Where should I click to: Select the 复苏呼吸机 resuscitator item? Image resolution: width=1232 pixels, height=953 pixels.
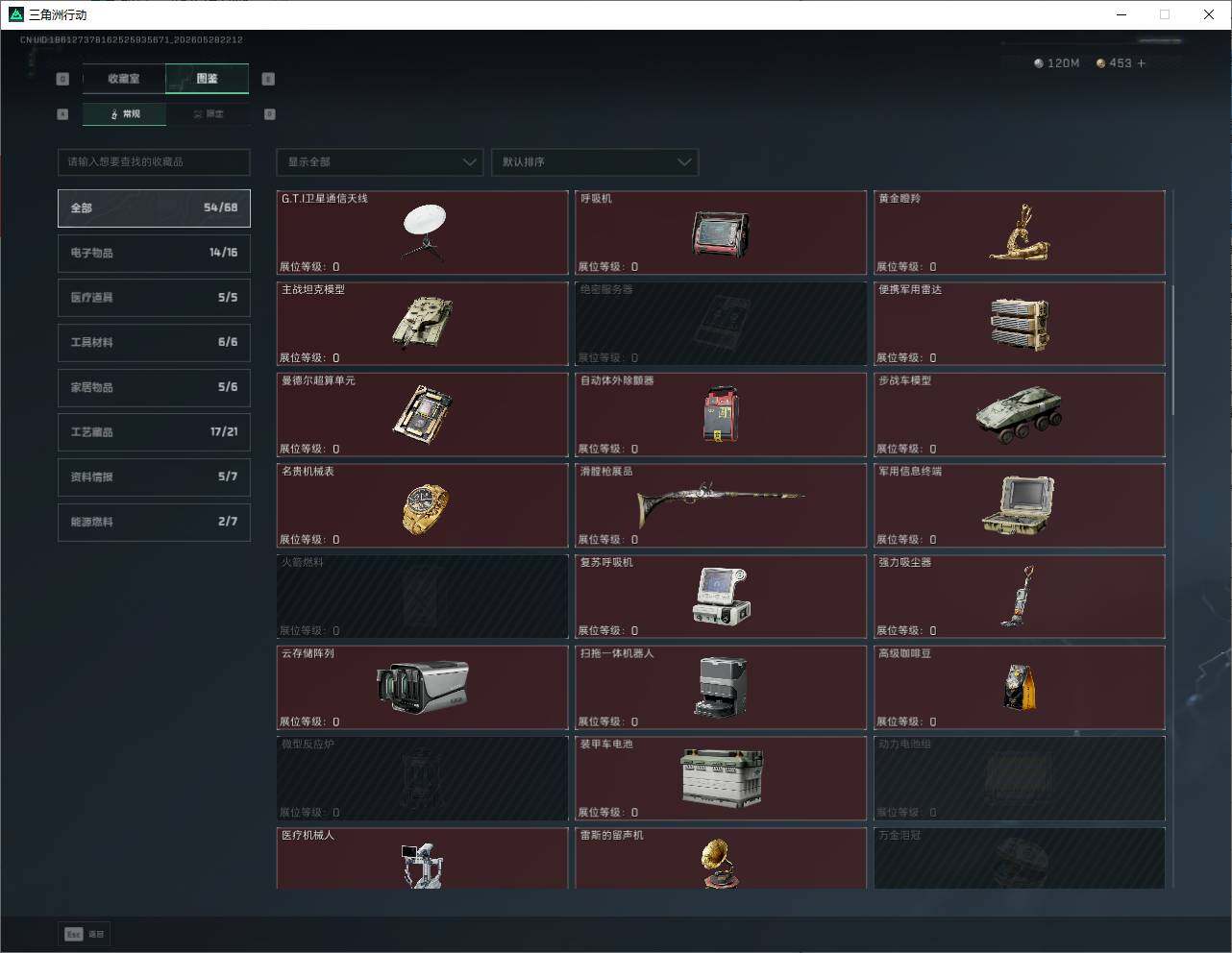721,597
